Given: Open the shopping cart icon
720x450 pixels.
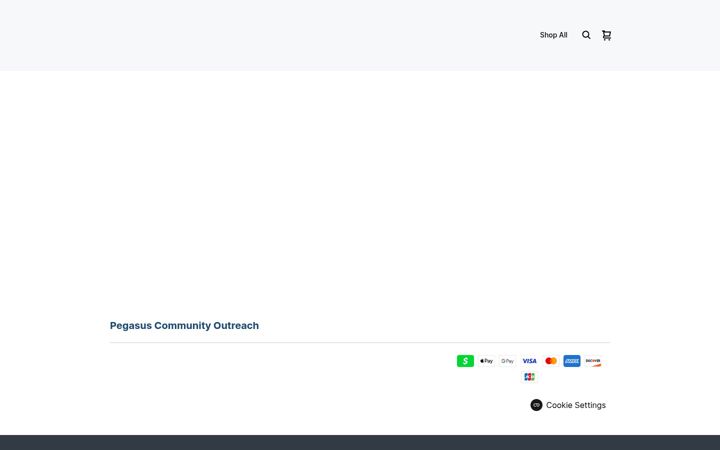Looking at the screenshot, I should tap(607, 35).
